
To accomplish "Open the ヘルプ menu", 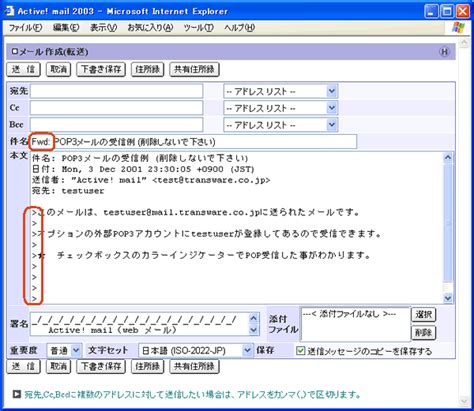I will (239, 28).
